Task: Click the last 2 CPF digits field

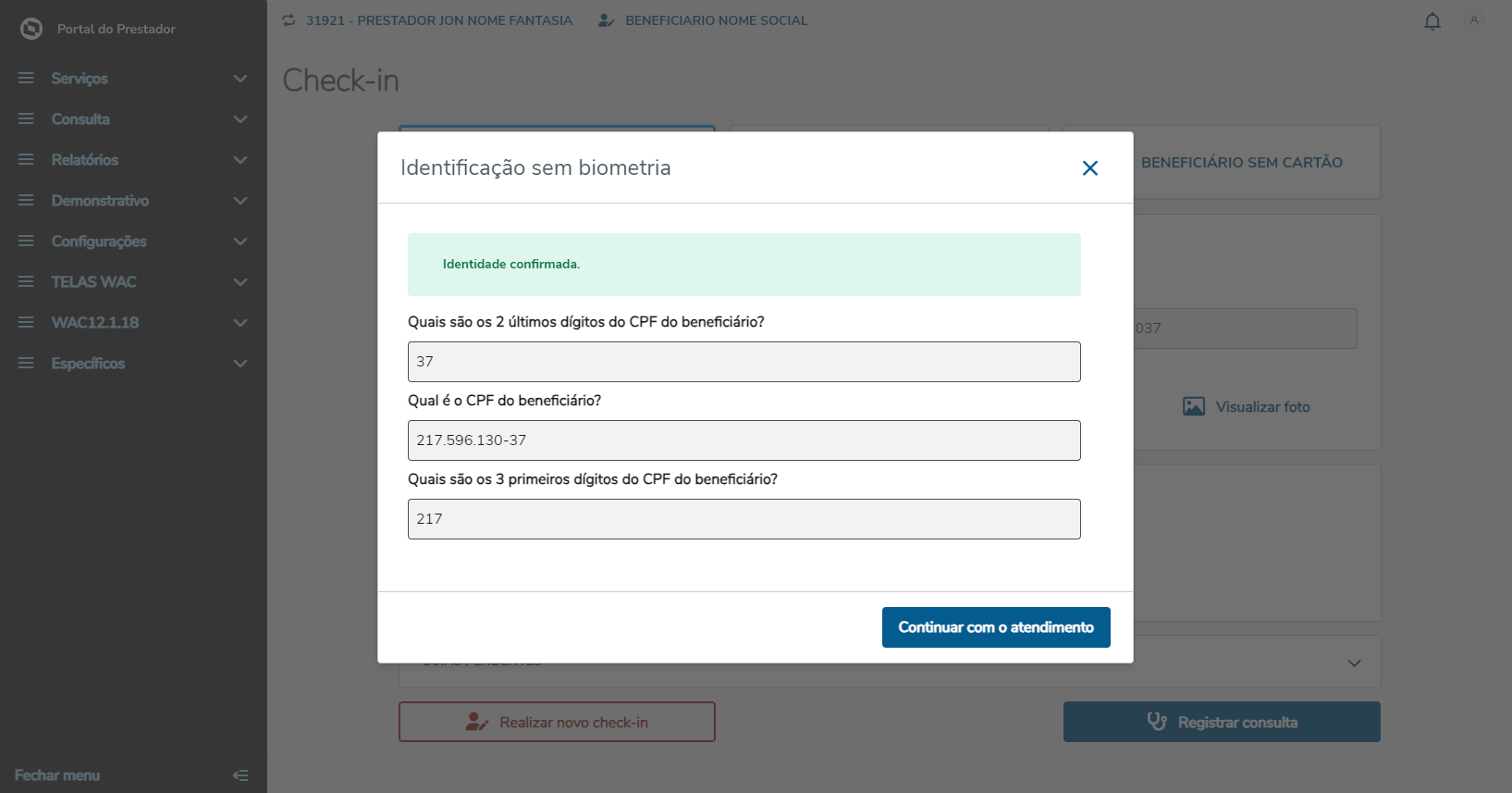Action: click(x=744, y=362)
